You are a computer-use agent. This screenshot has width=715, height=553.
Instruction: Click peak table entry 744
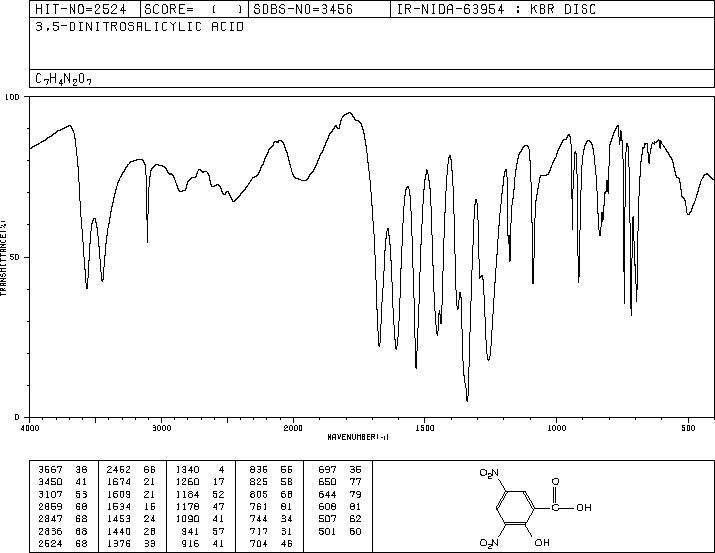(x=259, y=519)
